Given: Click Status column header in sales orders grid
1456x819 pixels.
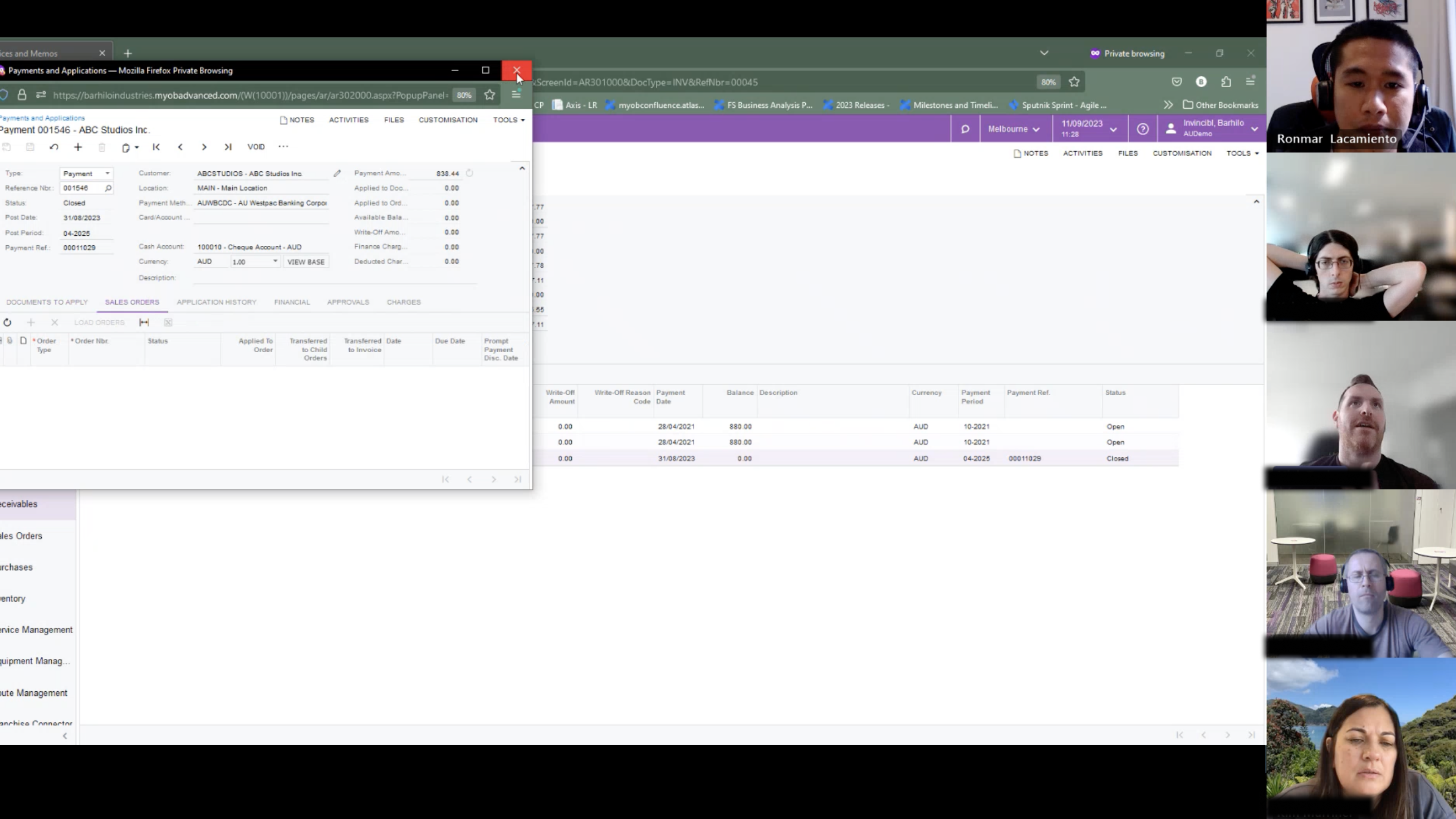Looking at the screenshot, I should click(x=158, y=341).
